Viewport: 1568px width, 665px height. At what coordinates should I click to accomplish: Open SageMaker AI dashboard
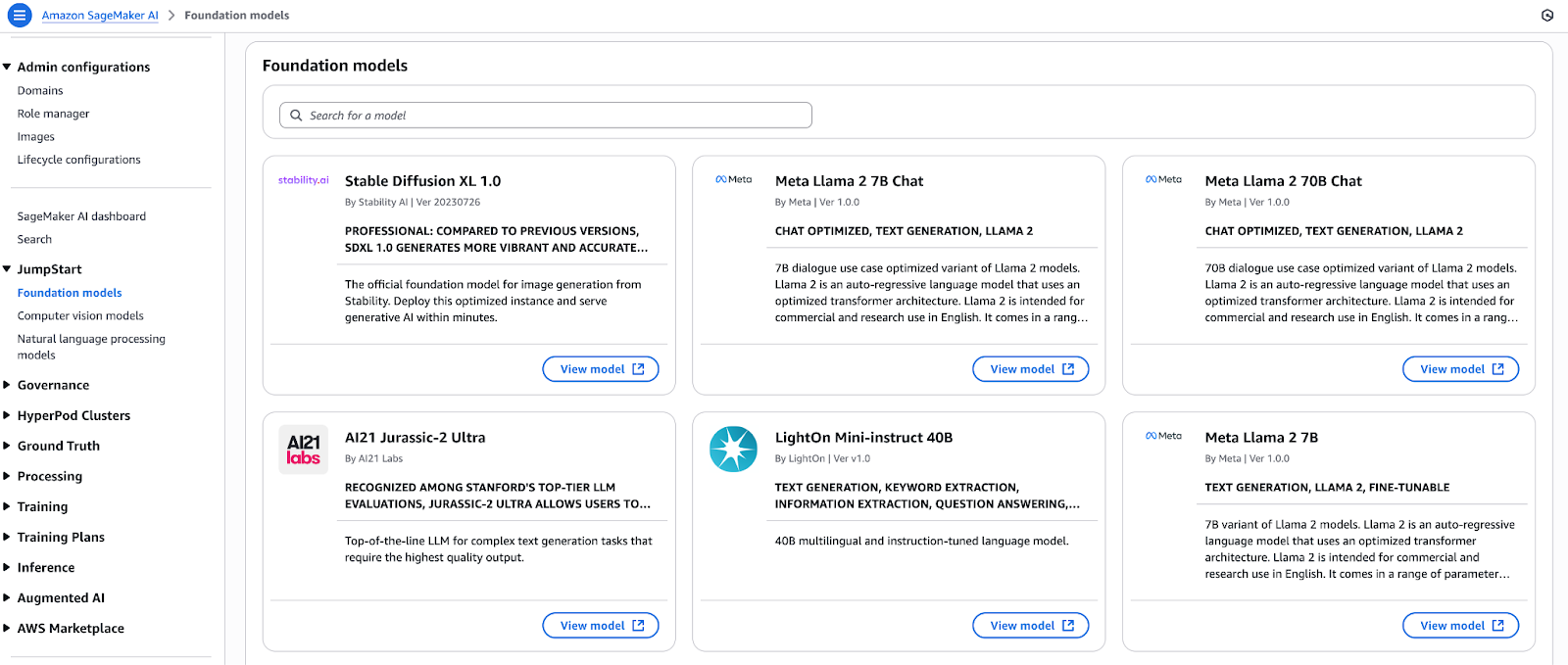tap(81, 216)
